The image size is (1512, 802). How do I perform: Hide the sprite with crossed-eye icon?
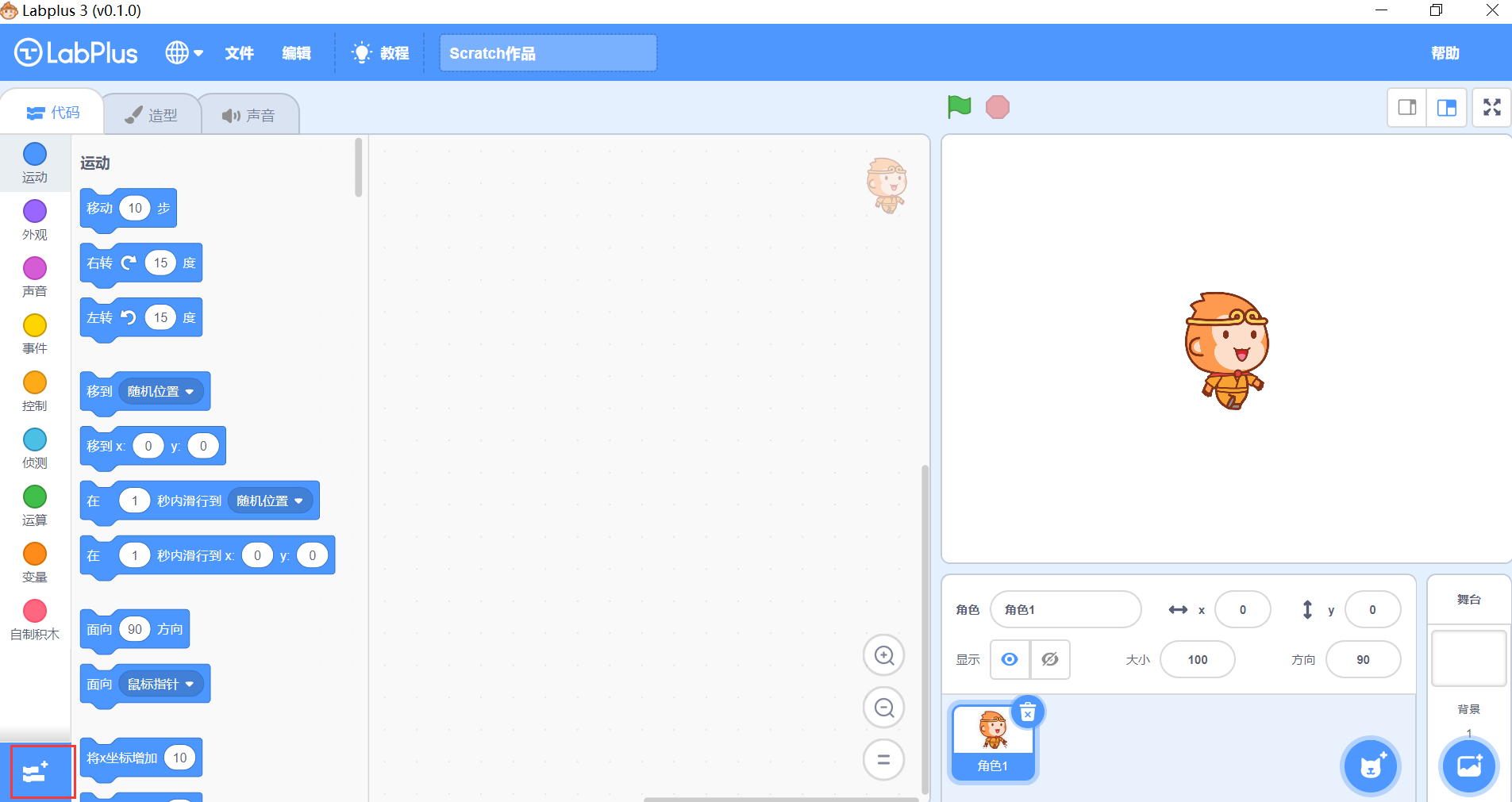[x=1050, y=659]
